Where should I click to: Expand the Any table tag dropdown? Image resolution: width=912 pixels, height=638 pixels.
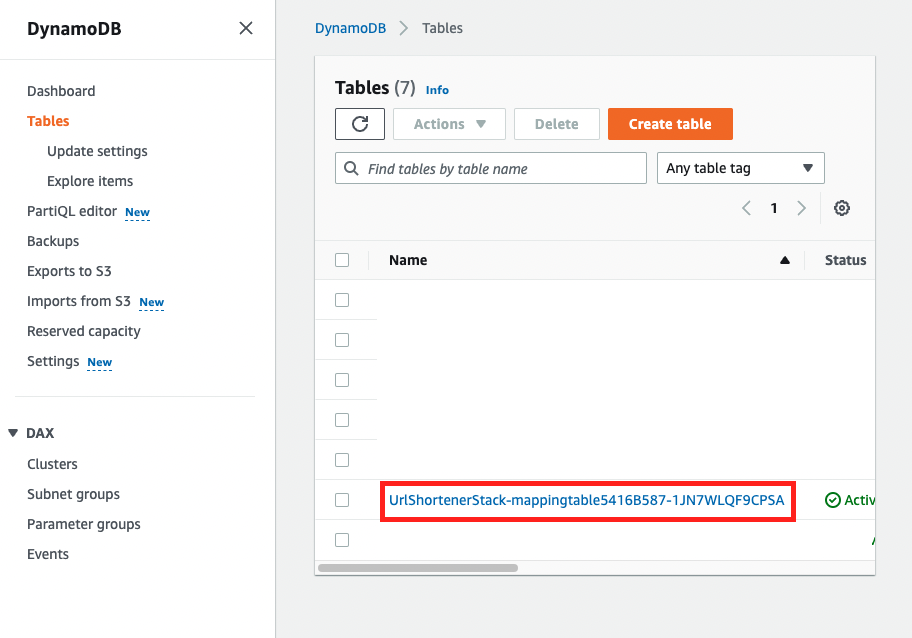pyautogui.click(x=739, y=168)
